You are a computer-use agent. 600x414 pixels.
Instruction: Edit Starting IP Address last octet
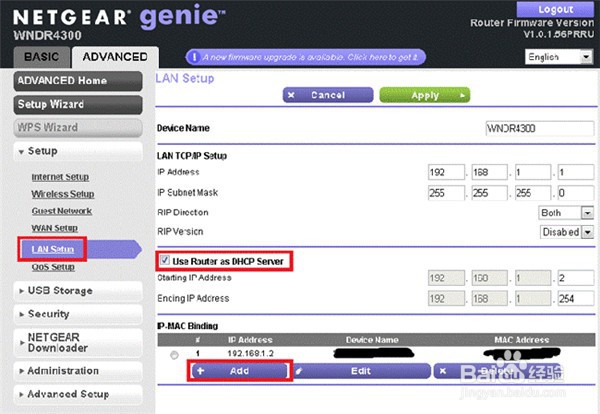(x=576, y=278)
